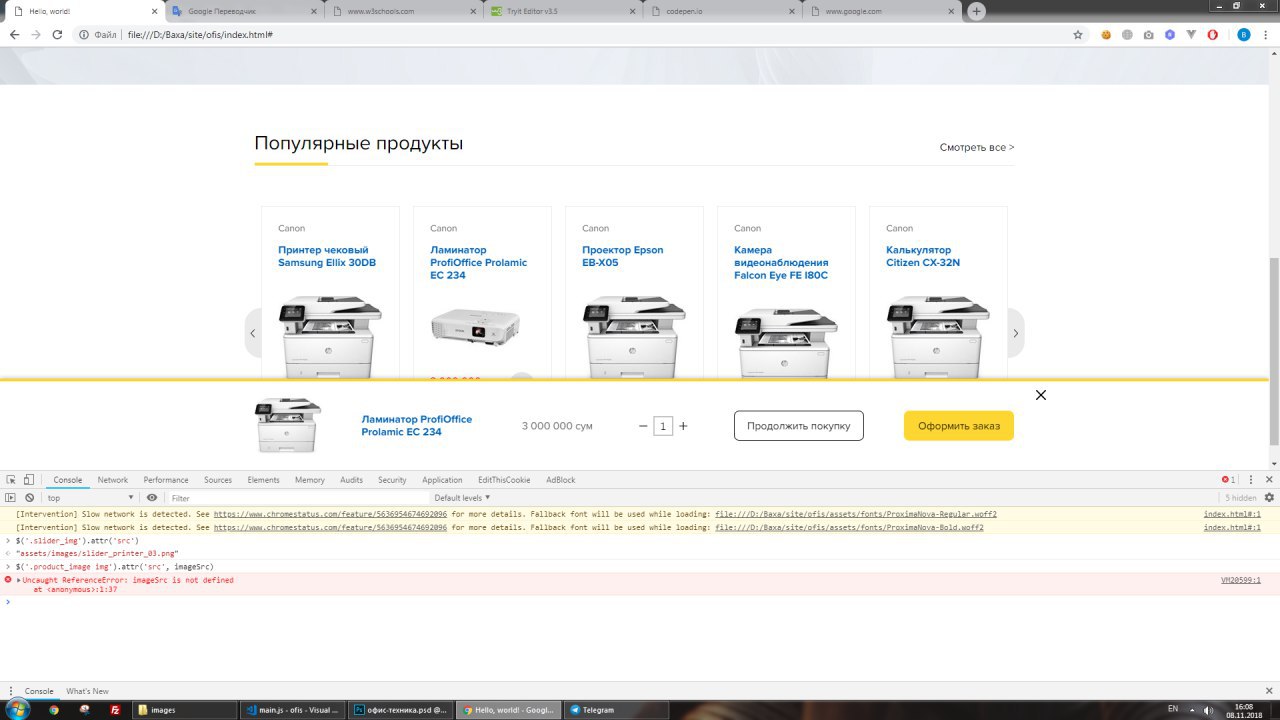
Task: Reload the page with refresh icon
Action: (x=57, y=34)
